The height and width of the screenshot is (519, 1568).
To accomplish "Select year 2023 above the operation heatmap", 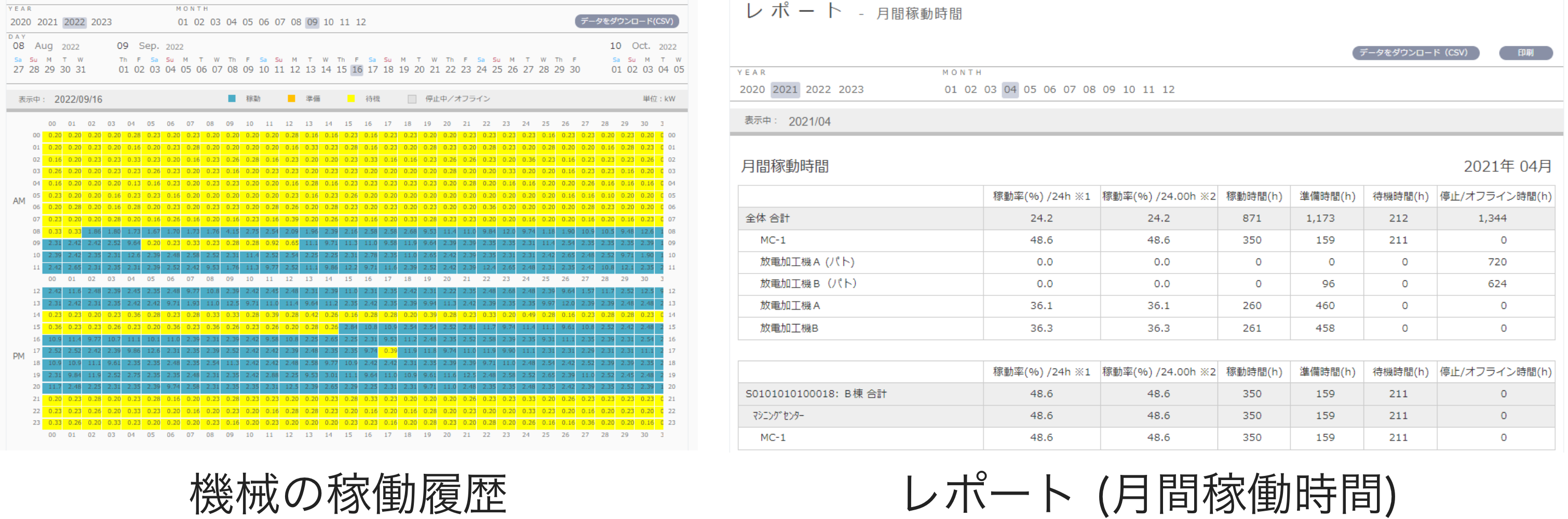I will click(101, 22).
